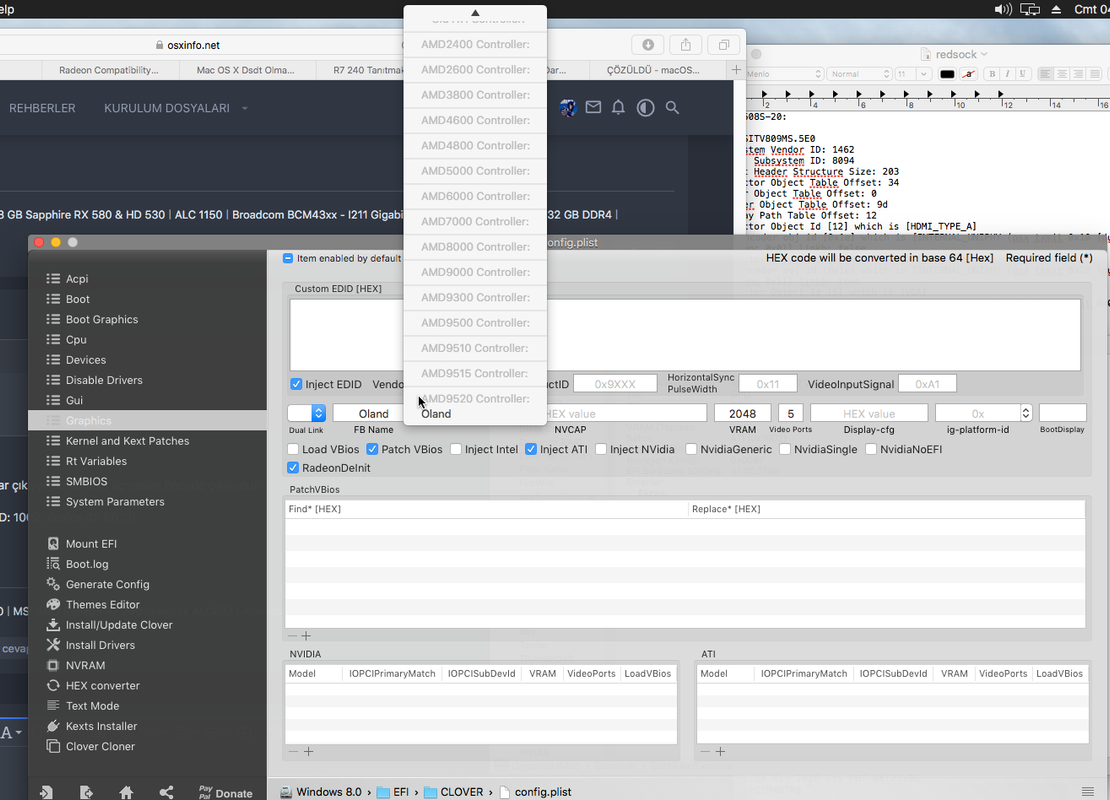Enable NvidiaGeneric checkbox

click(x=691, y=450)
